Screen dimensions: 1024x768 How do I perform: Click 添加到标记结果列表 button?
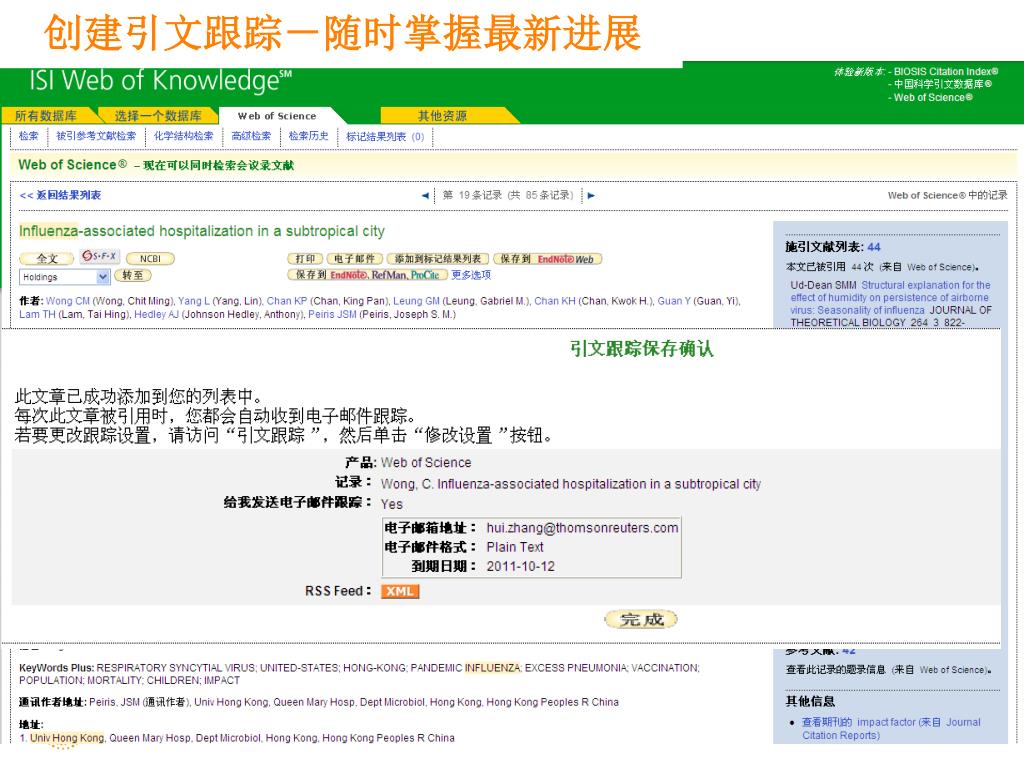click(x=438, y=259)
